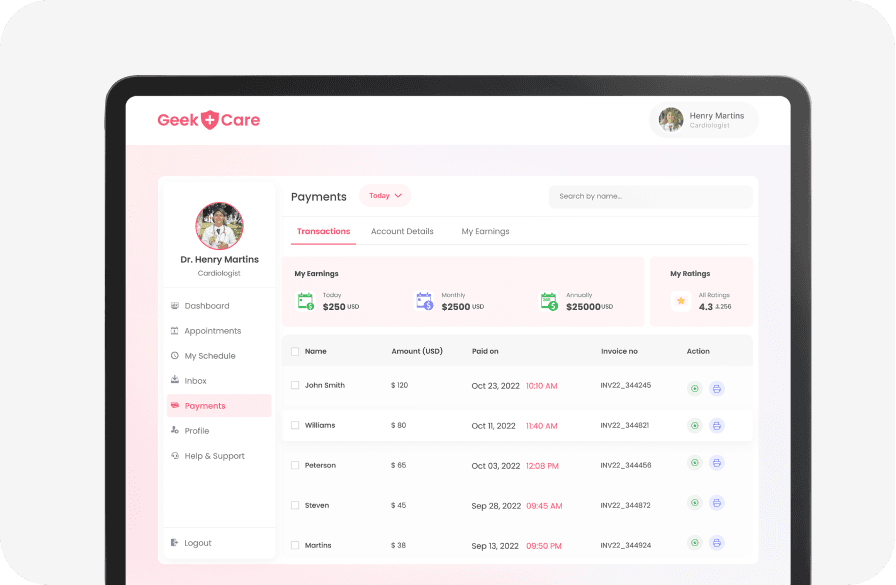The image size is (896, 585).
Task: Switch to the Account Details tab
Action: (402, 231)
